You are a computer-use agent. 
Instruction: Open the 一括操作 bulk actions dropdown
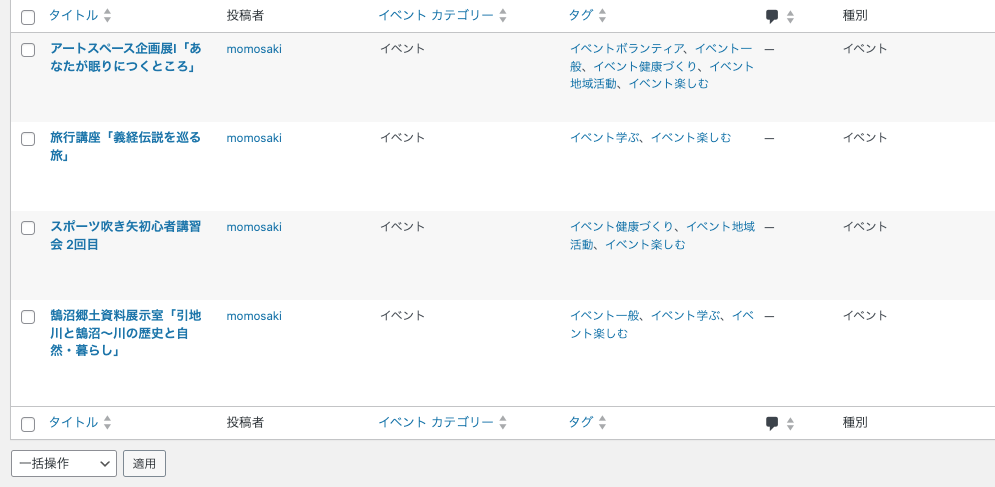[64, 463]
